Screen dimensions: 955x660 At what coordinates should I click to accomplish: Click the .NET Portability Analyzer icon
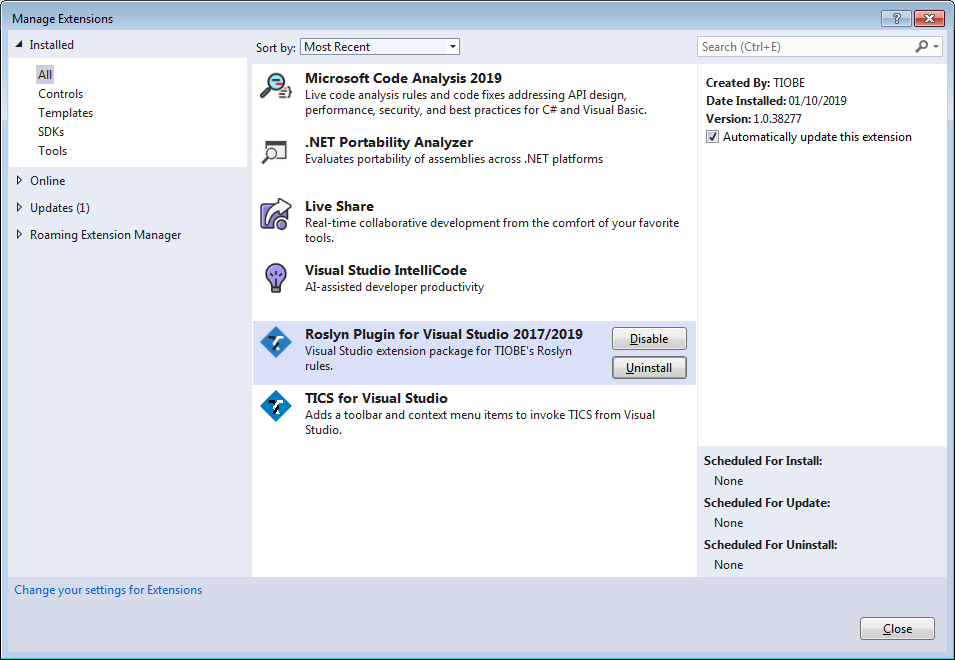pos(275,151)
